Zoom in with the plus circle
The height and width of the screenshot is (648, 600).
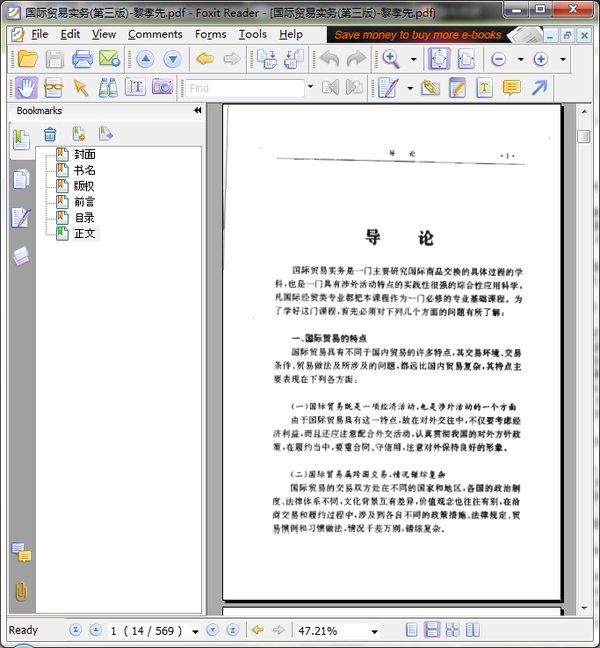click(541, 59)
